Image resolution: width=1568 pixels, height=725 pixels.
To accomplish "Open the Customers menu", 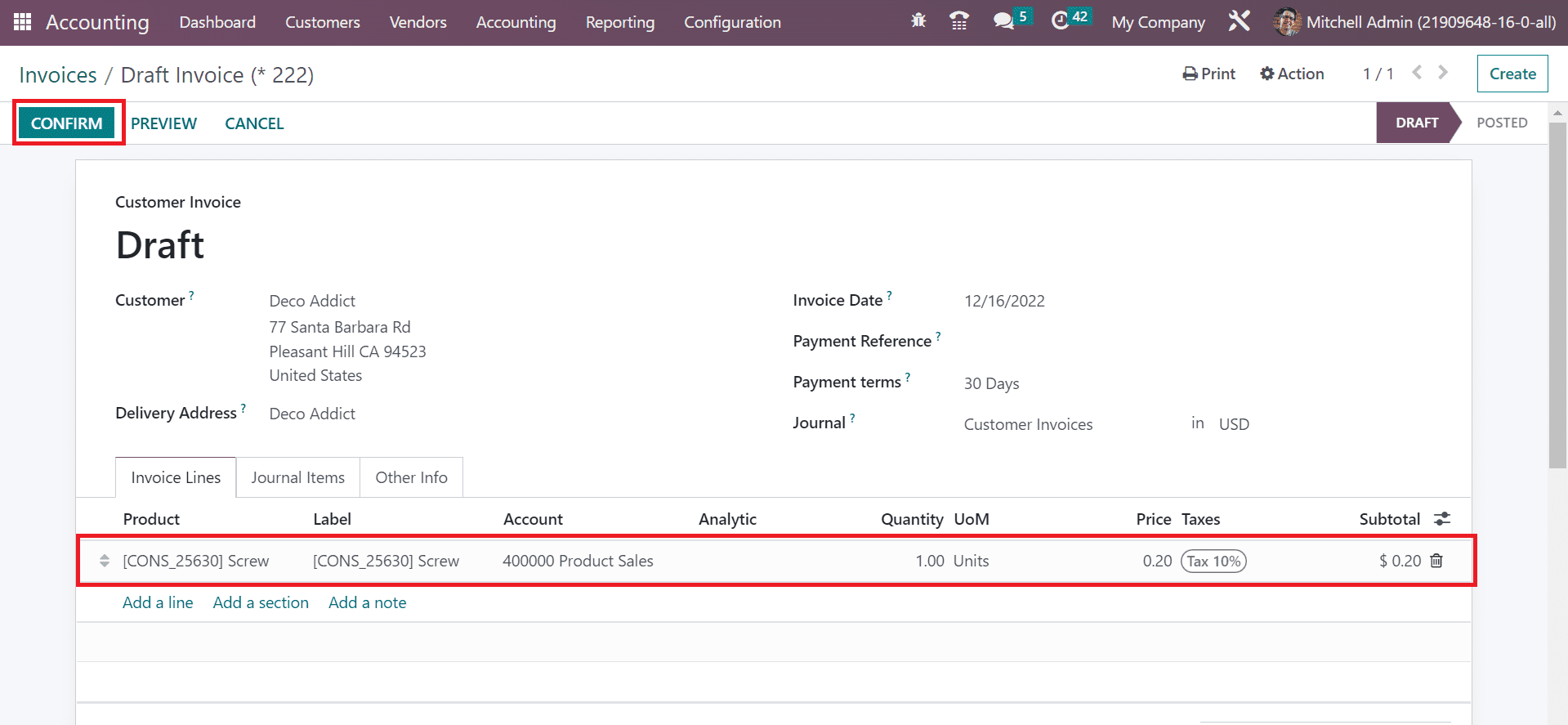I will (x=323, y=22).
